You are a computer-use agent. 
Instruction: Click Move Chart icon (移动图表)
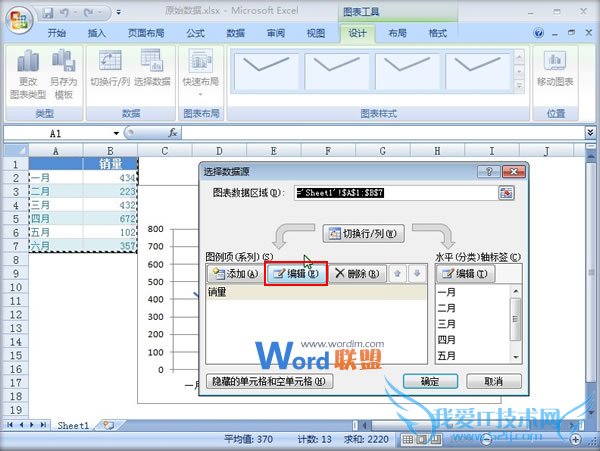pyautogui.click(x=555, y=68)
